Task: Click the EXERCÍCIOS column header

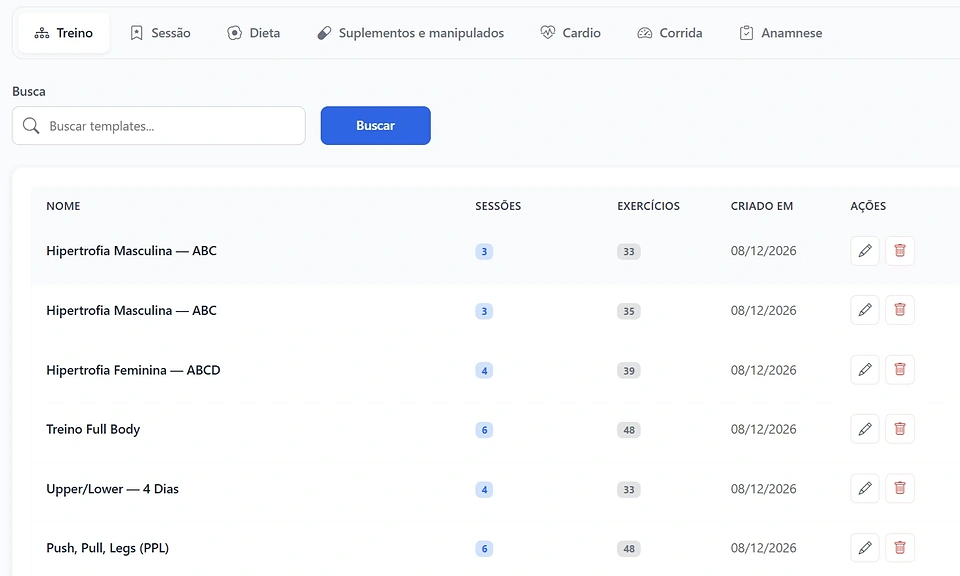Action: [x=648, y=206]
